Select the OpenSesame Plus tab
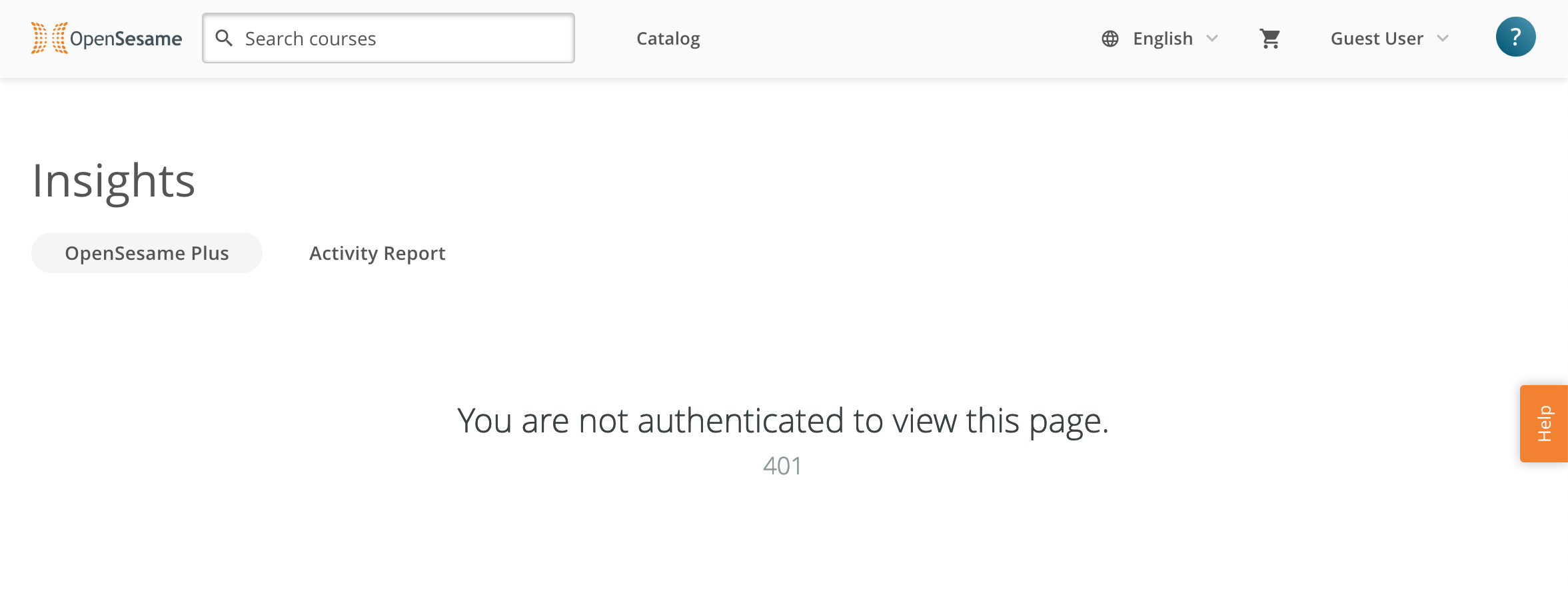 click(147, 253)
